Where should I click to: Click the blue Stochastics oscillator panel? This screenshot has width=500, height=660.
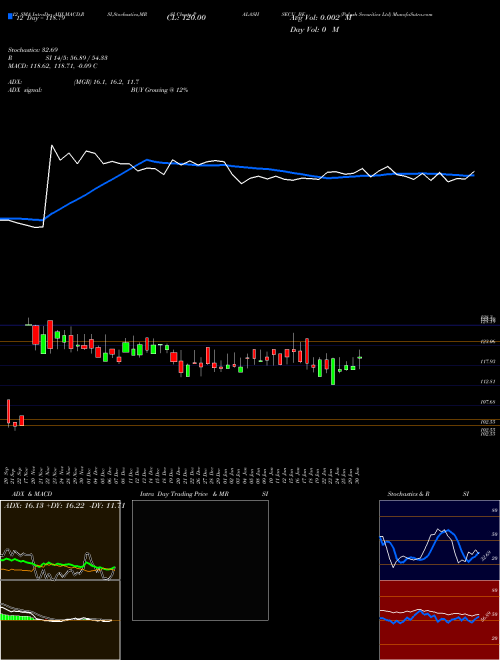[439, 540]
